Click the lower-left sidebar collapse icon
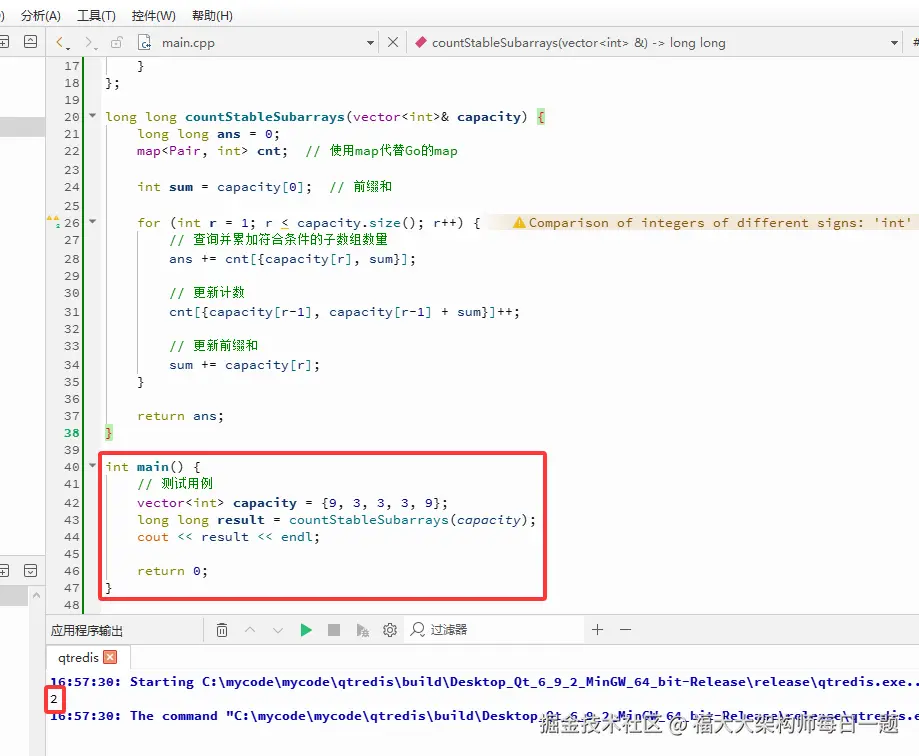Image resolution: width=919 pixels, height=756 pixels. [x=30, y=571]
